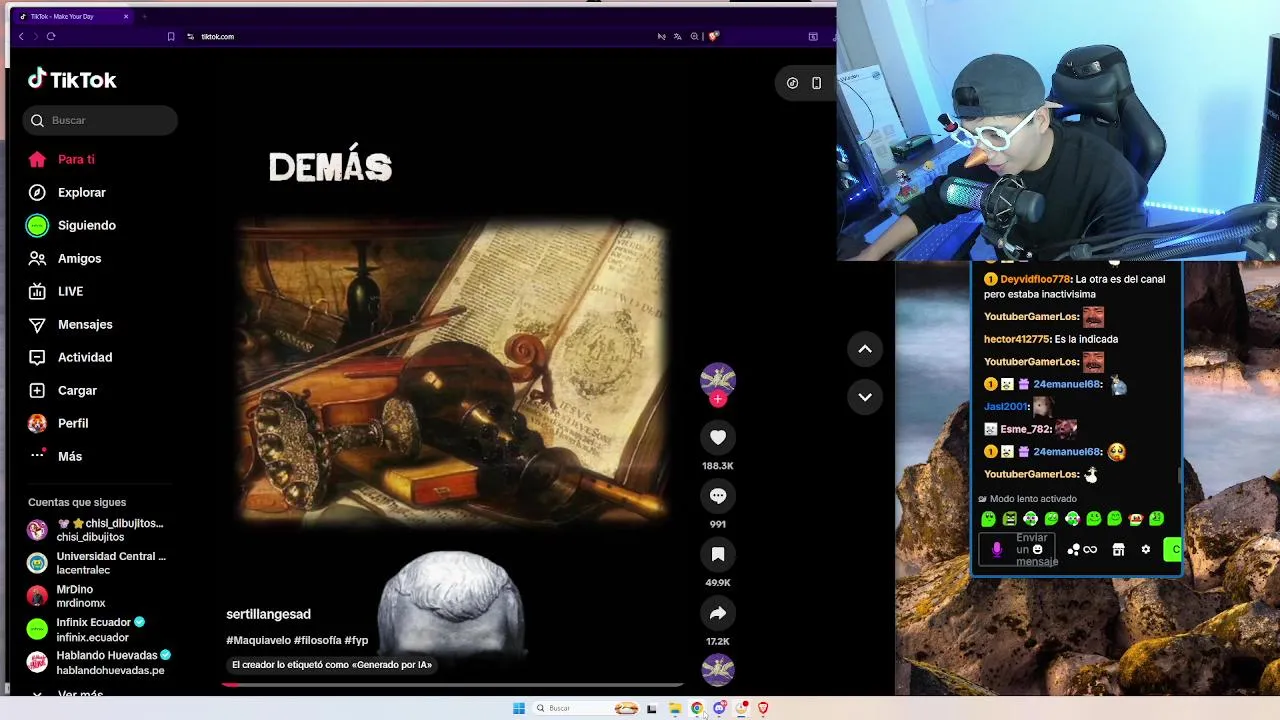1280x720 pixels.
Task: Click the TikTok coins icon top right
Action: point(792,83)
